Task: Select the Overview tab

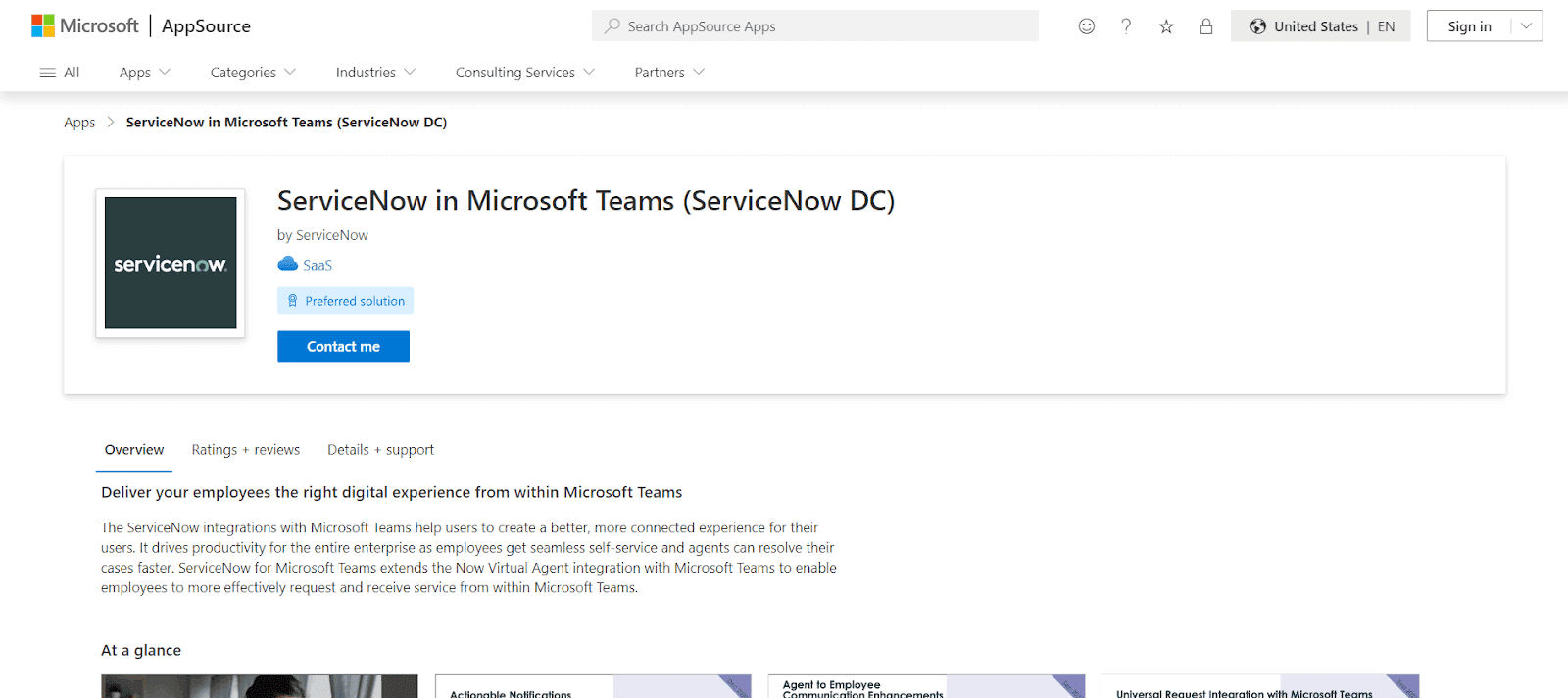Action: [134, 450]
